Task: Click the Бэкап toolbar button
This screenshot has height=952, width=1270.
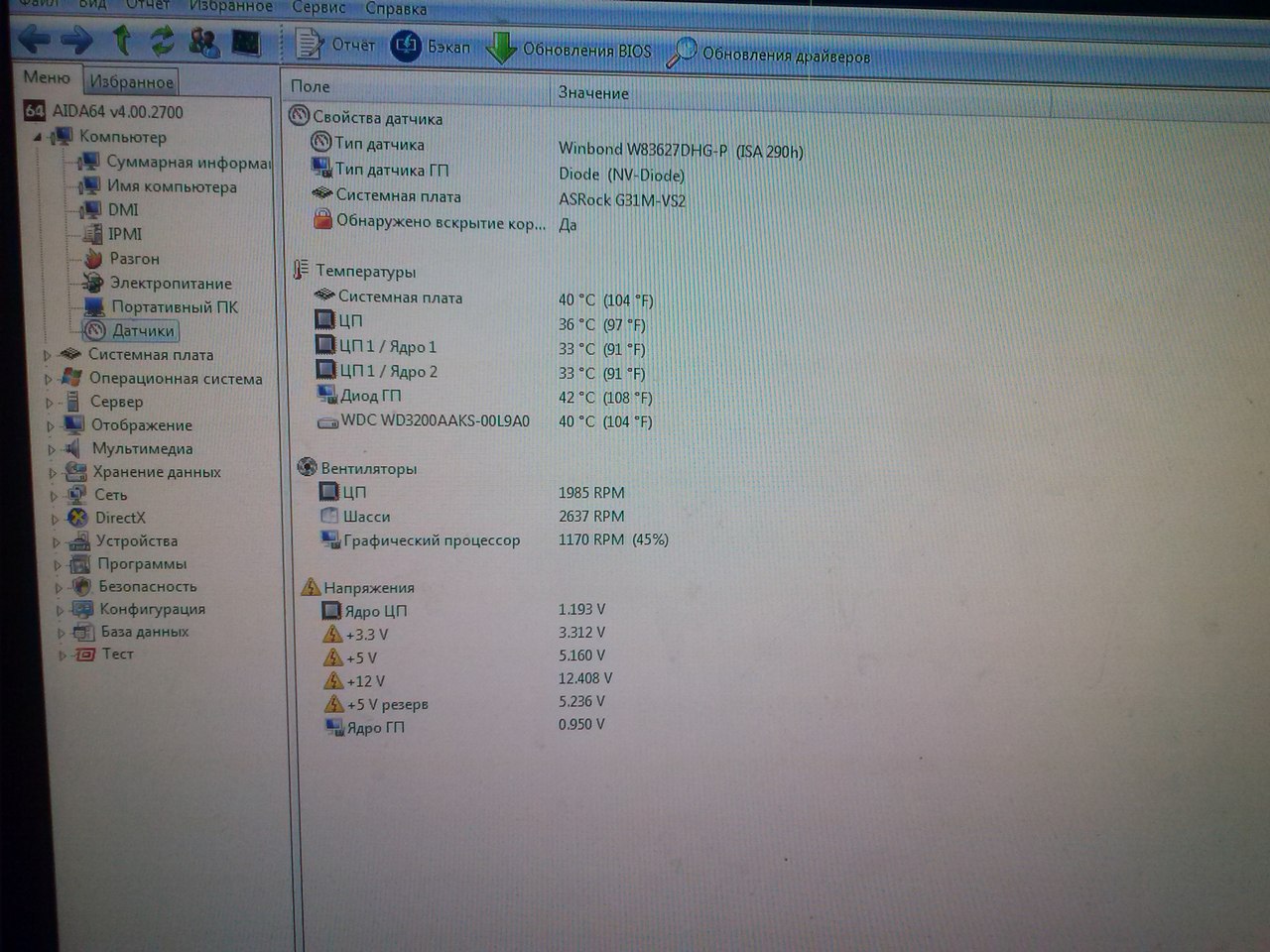Action: point(431,46)
